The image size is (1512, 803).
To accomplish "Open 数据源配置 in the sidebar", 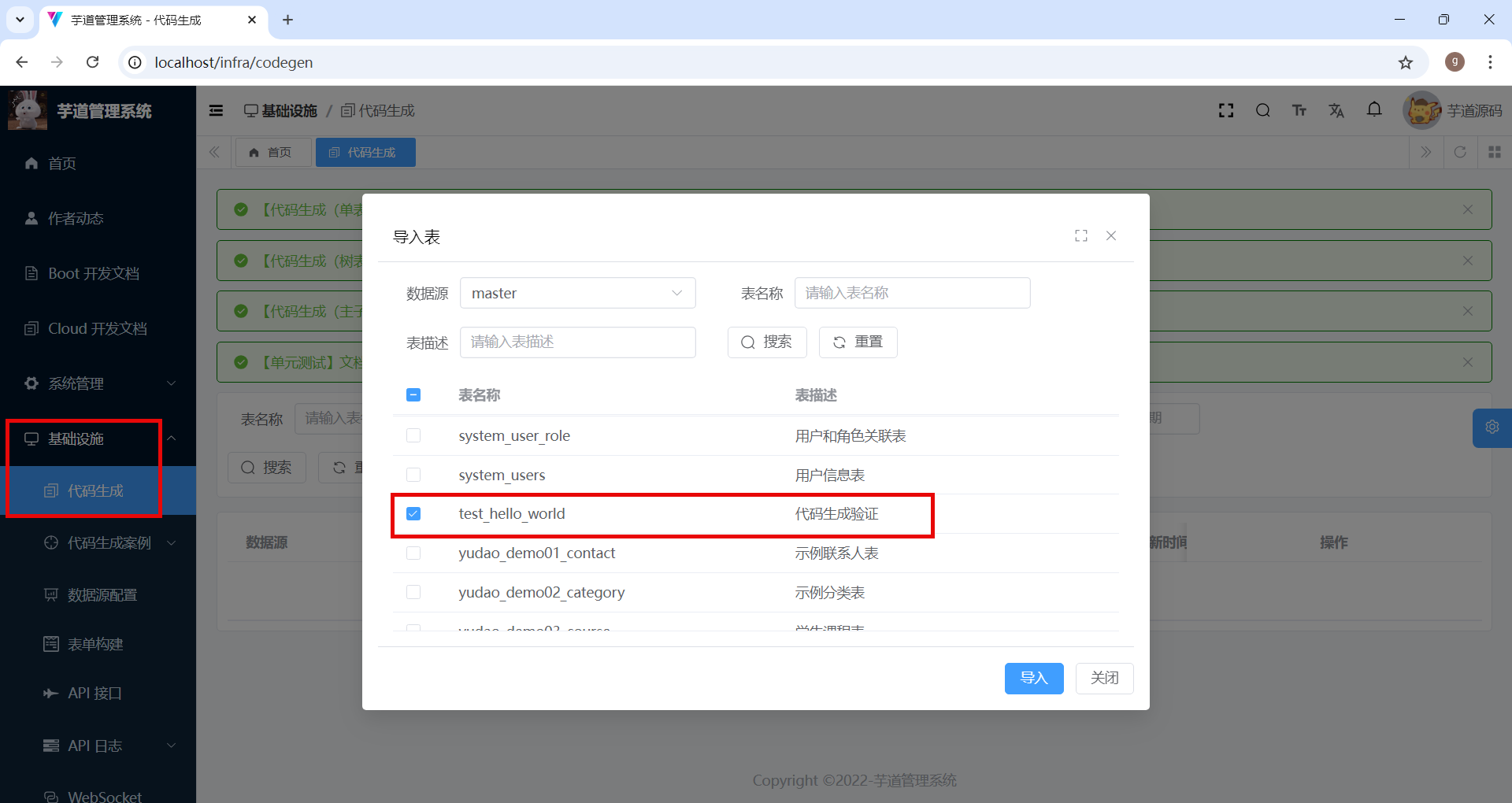I will click(98, 594).
